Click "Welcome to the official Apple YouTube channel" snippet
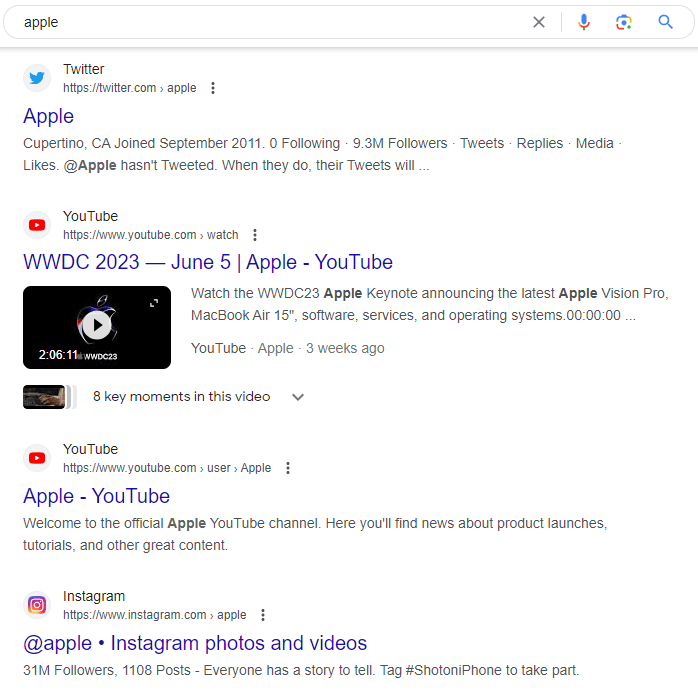Screen dimensions: 698x696 [x=315, y=534]
